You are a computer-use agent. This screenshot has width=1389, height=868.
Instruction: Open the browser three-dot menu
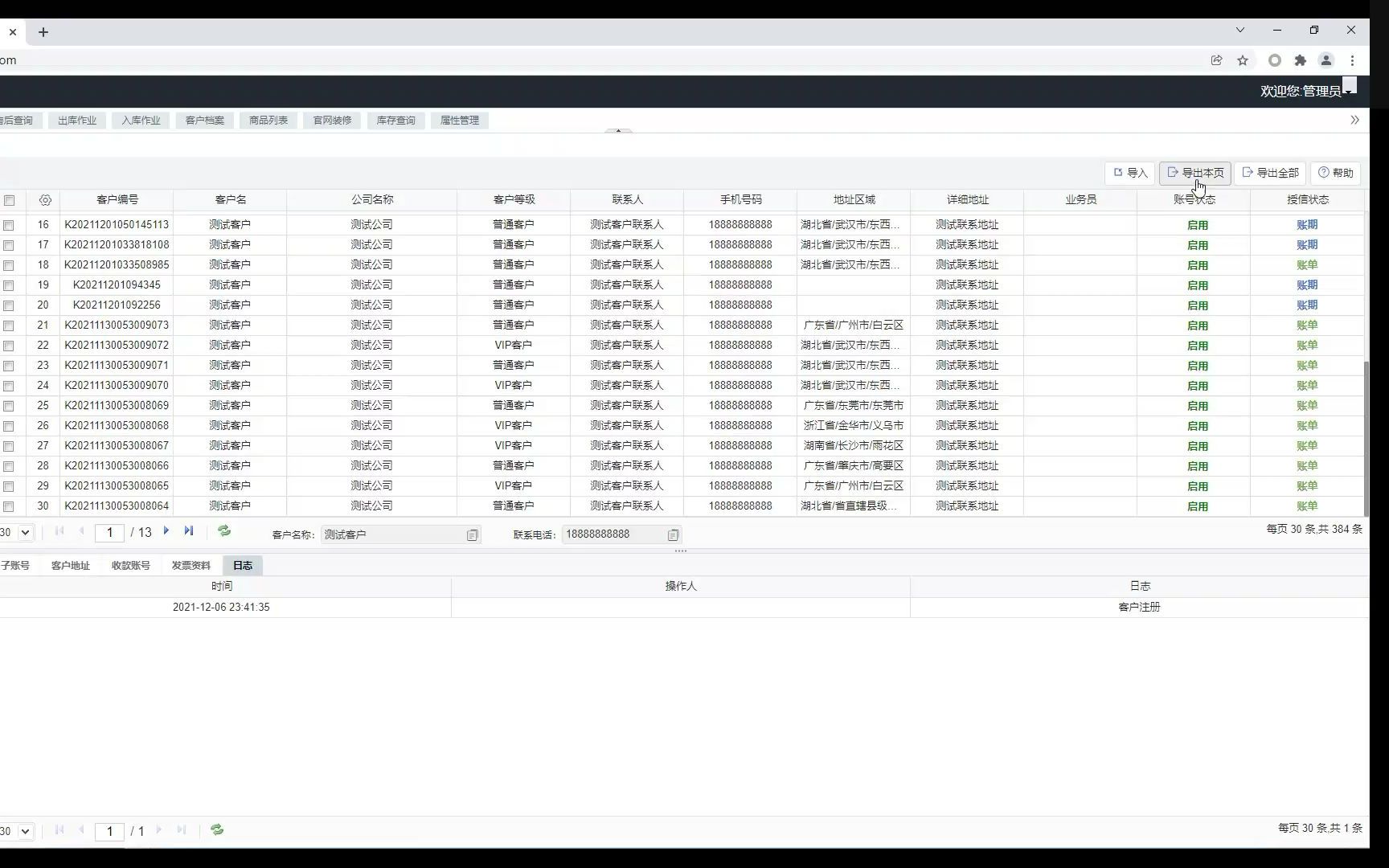(1353, 60)
